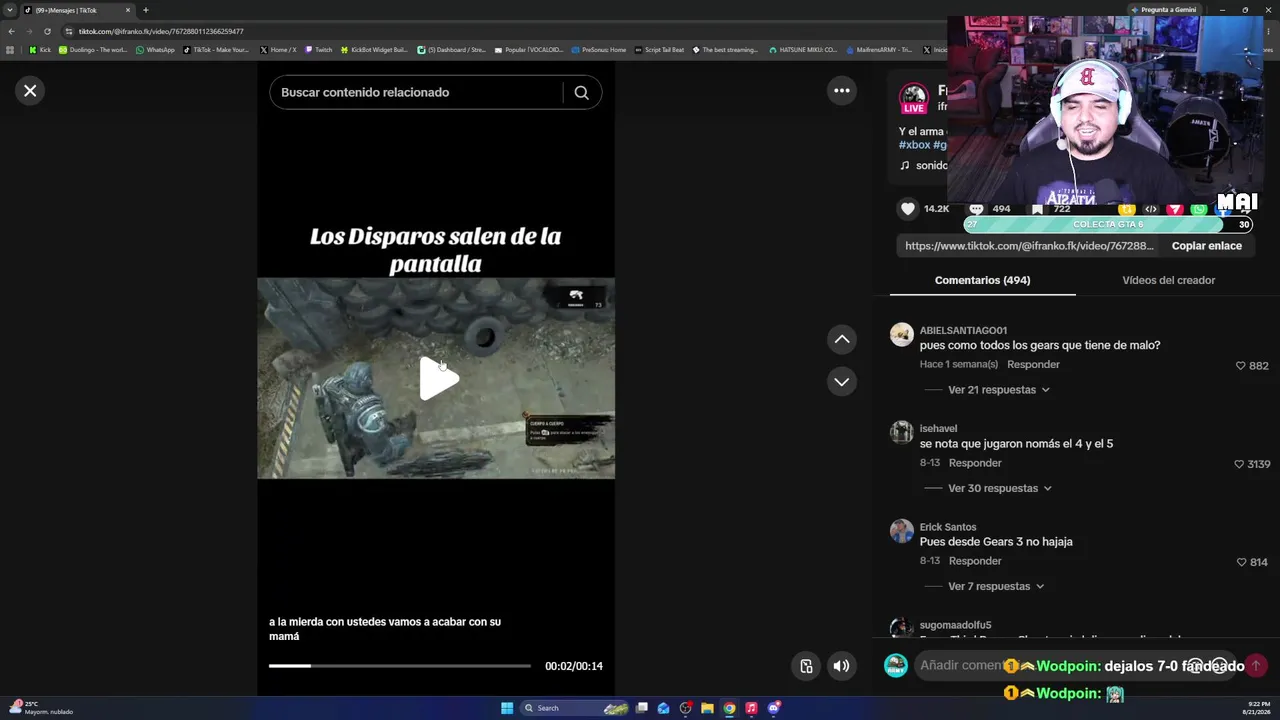
Task: Switch to Vídeos del creador tab
Action: [1168, 280]
